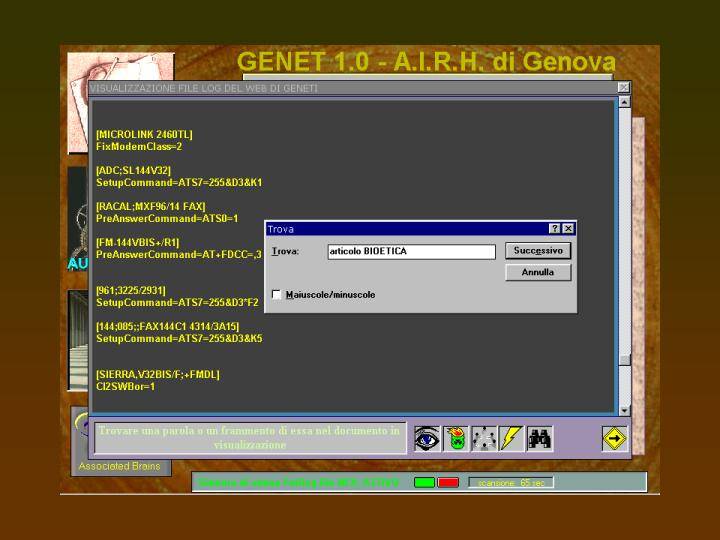Click the yellow lightning bolt icon
This screenshot has width=720, height=540.
click(x=511, y=438)
